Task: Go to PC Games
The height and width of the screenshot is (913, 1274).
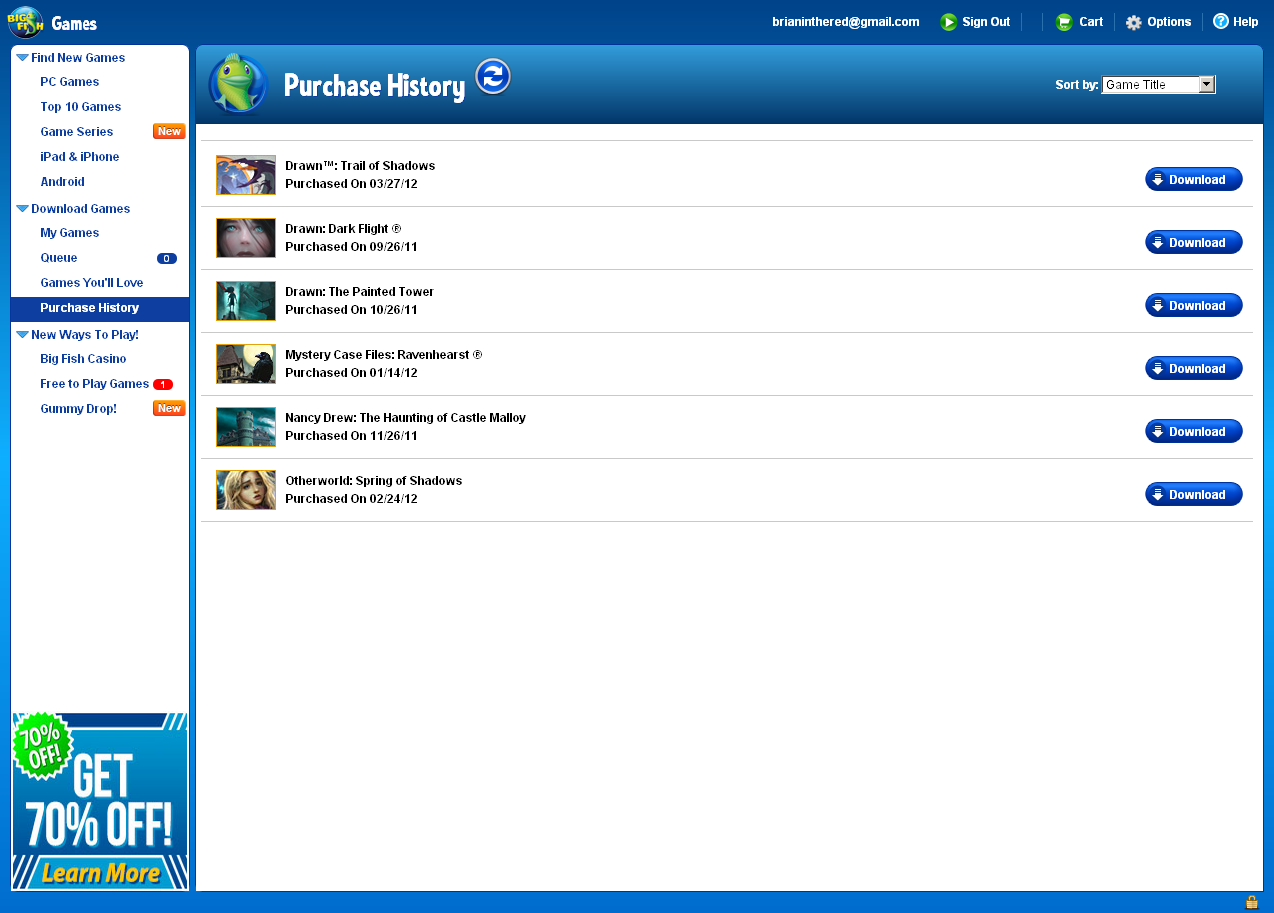Action: [70, 82]
